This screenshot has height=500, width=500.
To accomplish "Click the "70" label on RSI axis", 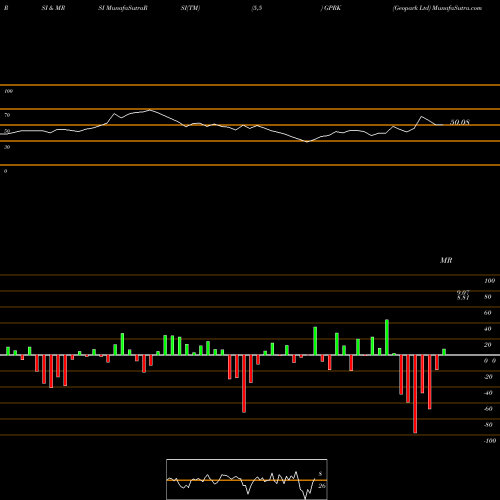I will (7, 115).
